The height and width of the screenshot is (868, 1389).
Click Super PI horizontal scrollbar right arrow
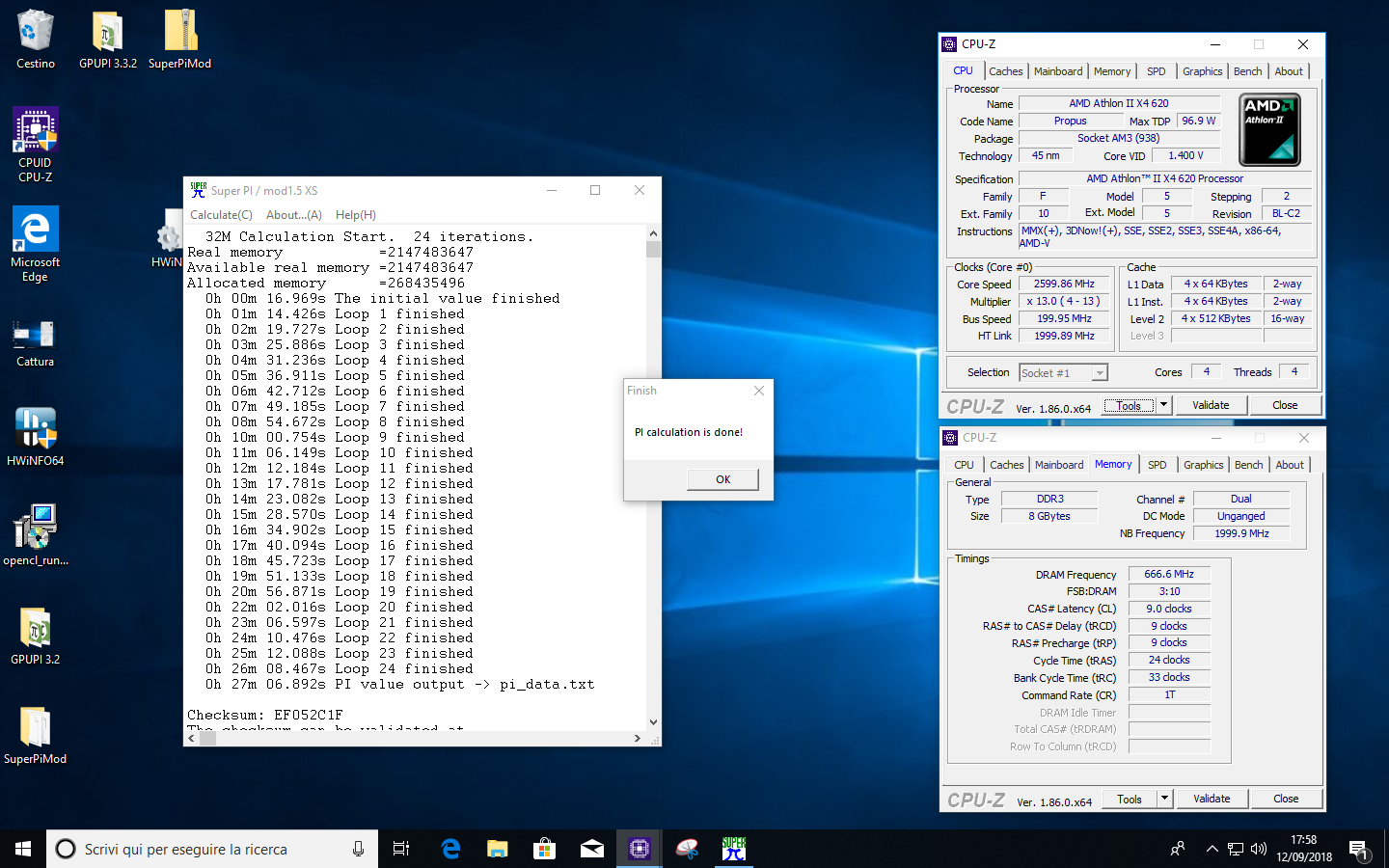(x=638, y=739)
